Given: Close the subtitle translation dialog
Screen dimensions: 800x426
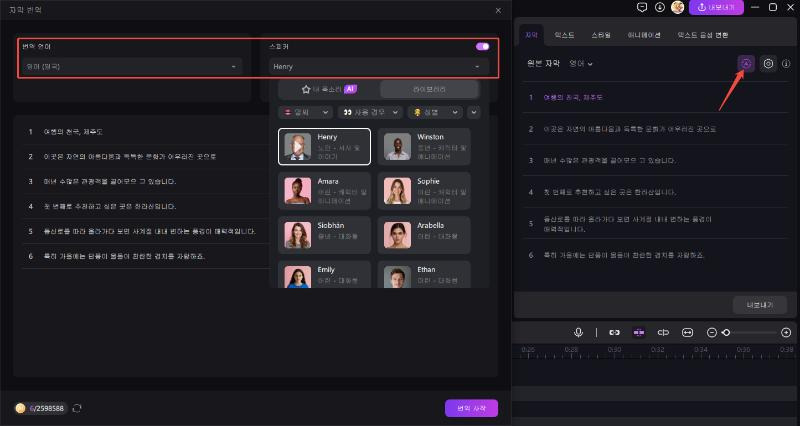Looking at the screenshot, I should click(498, 10).
